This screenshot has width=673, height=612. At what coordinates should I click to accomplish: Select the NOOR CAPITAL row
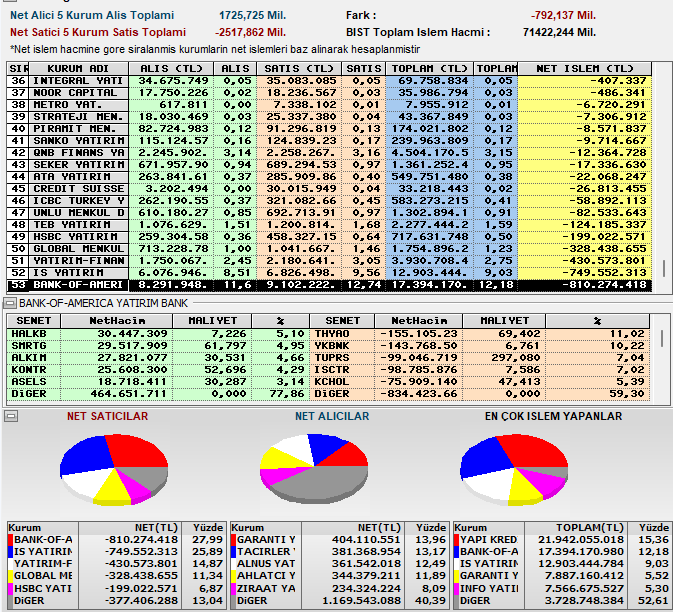click(x=329, y=93)
